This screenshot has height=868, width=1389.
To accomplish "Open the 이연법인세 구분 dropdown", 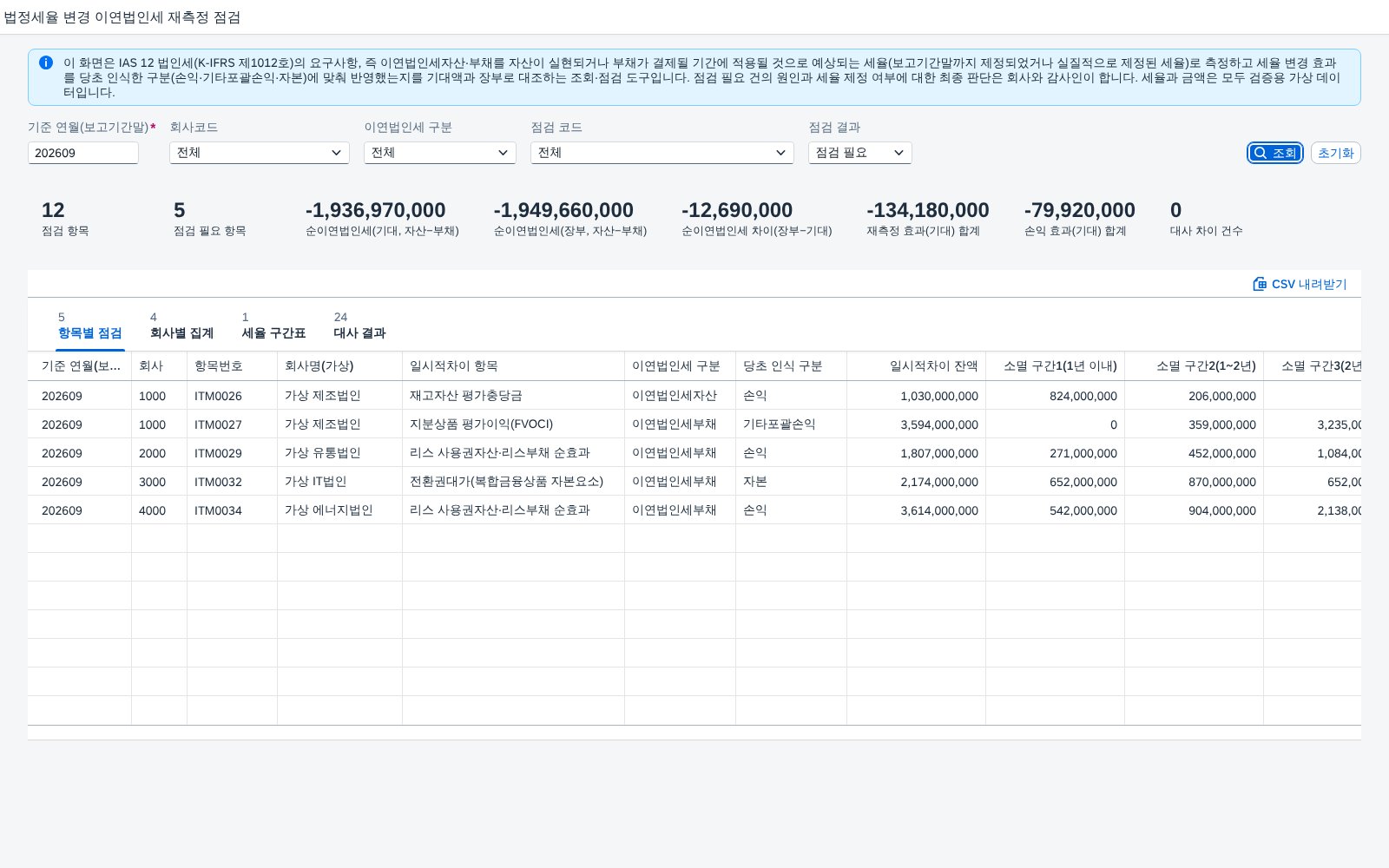I will click(439, 153).
